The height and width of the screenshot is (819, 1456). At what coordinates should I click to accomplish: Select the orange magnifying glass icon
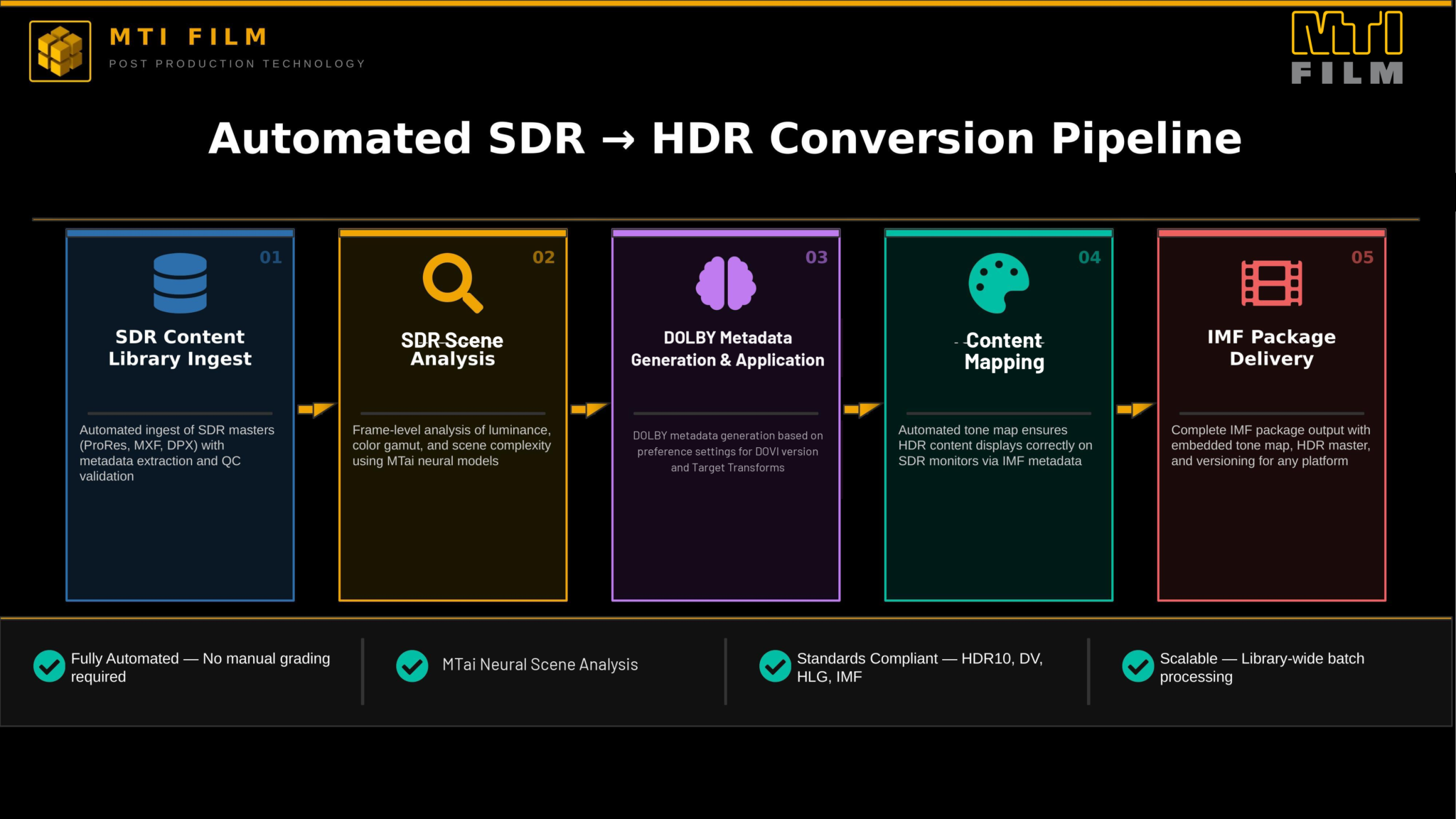(453, 283)
